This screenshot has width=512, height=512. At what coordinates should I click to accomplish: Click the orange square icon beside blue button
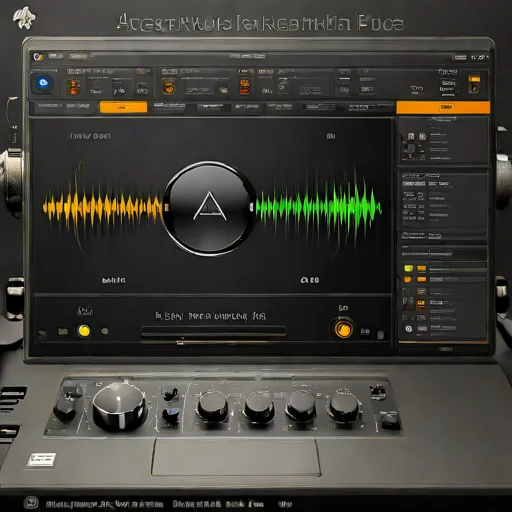[74, 87]
